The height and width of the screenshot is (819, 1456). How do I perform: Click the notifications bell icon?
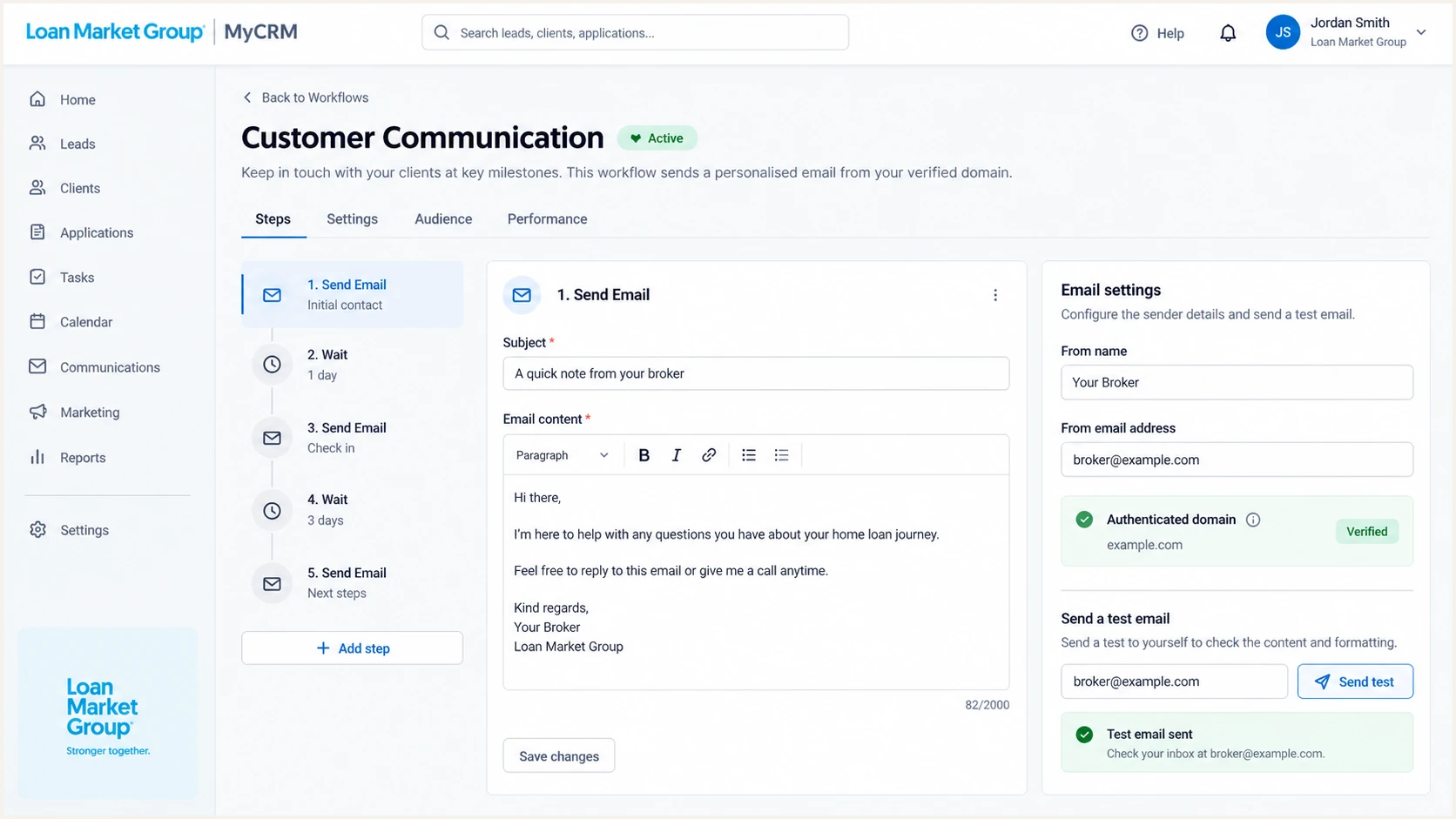point(1228,33)
